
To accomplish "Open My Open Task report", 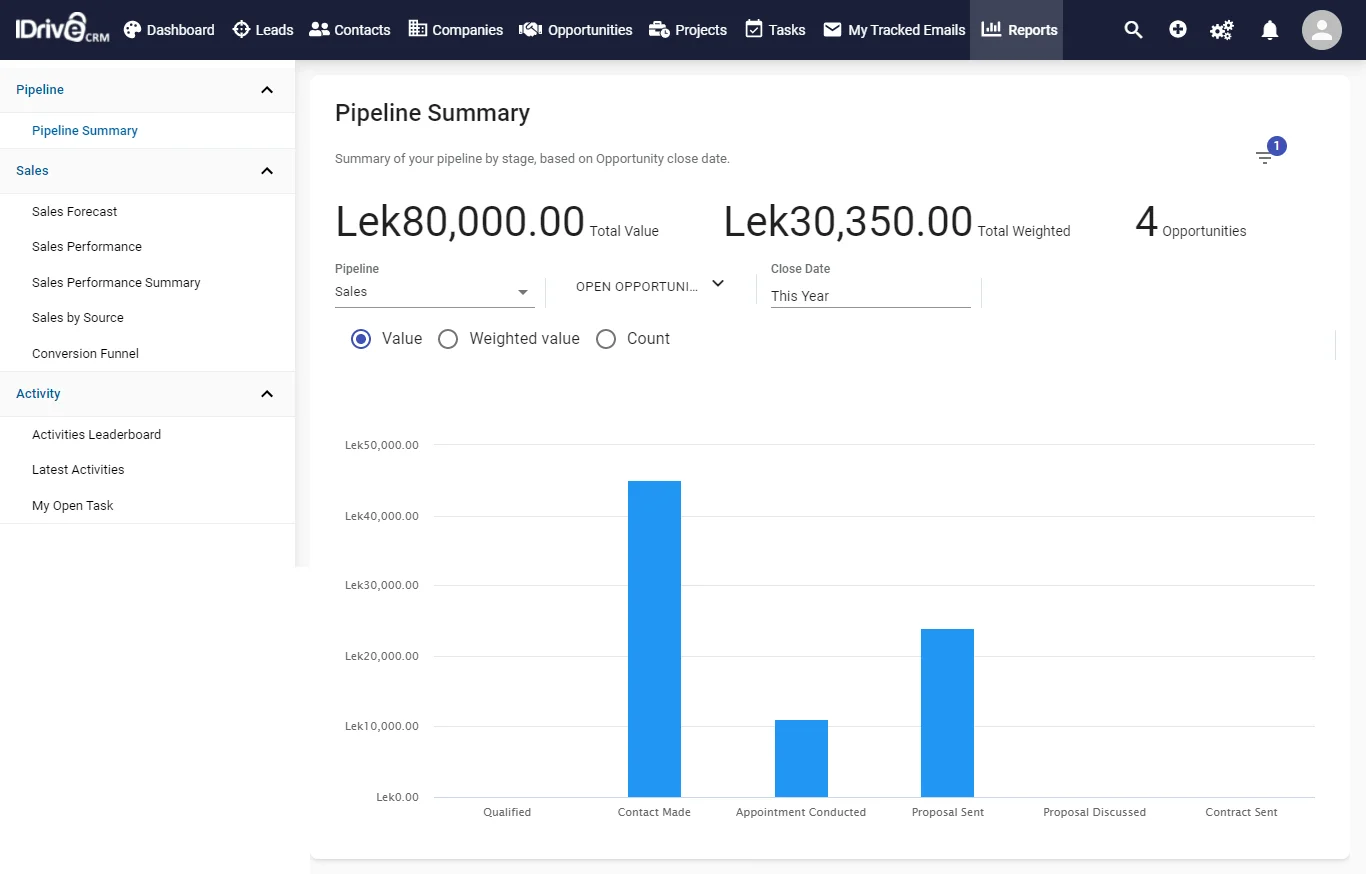I will (73, 506).
